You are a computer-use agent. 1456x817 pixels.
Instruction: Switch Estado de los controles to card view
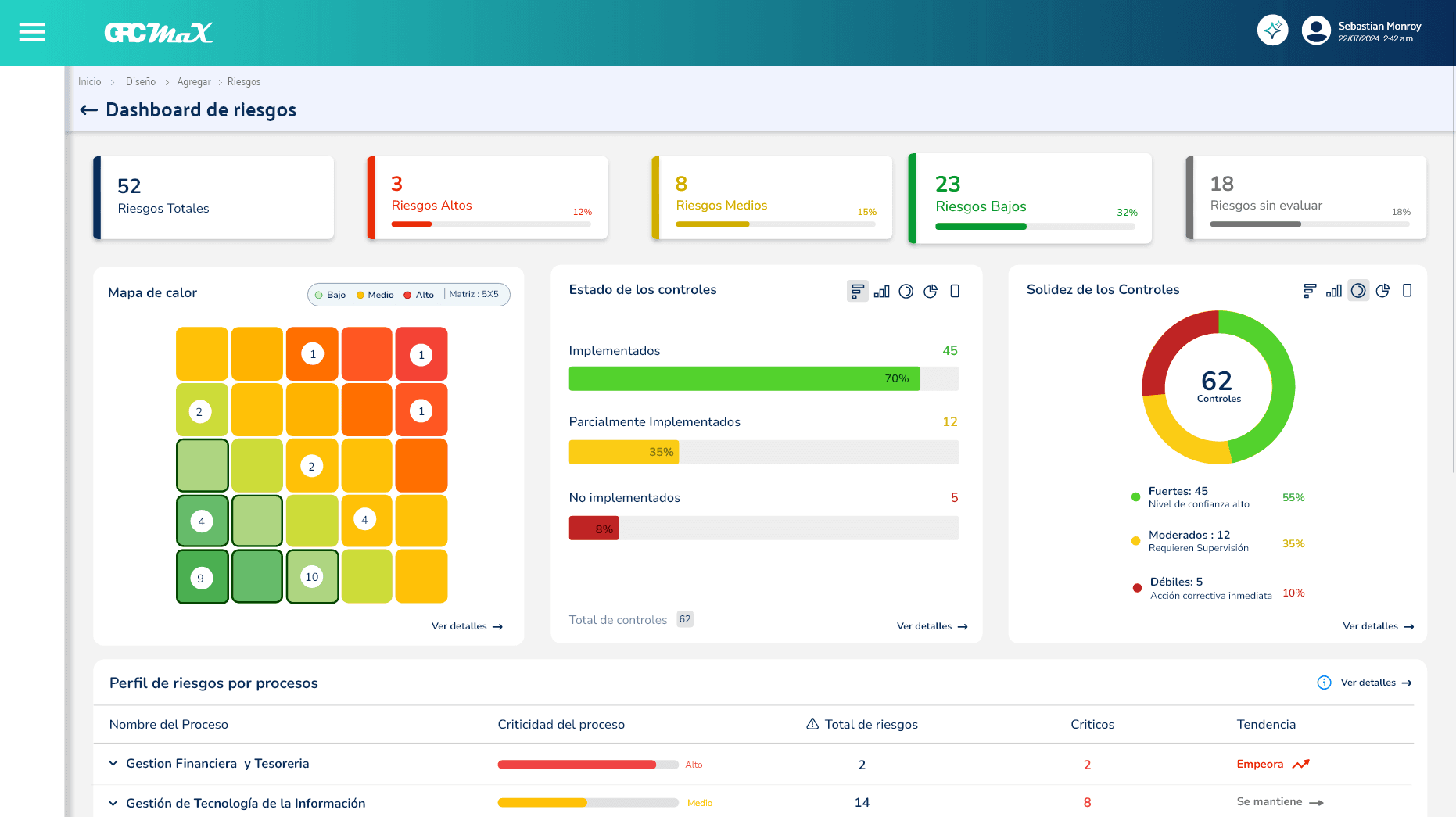point(955,291)
